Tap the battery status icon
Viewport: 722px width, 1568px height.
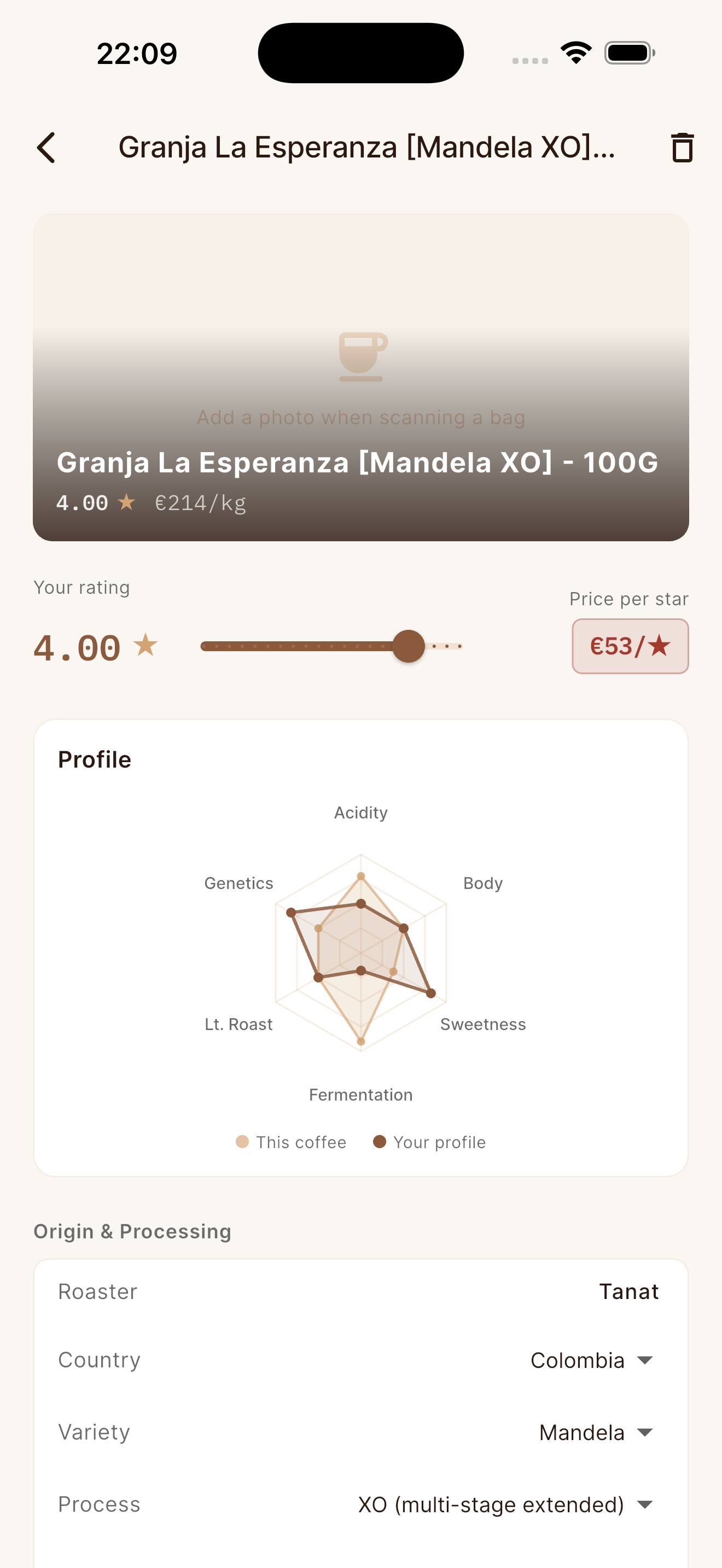pos(630,53)
